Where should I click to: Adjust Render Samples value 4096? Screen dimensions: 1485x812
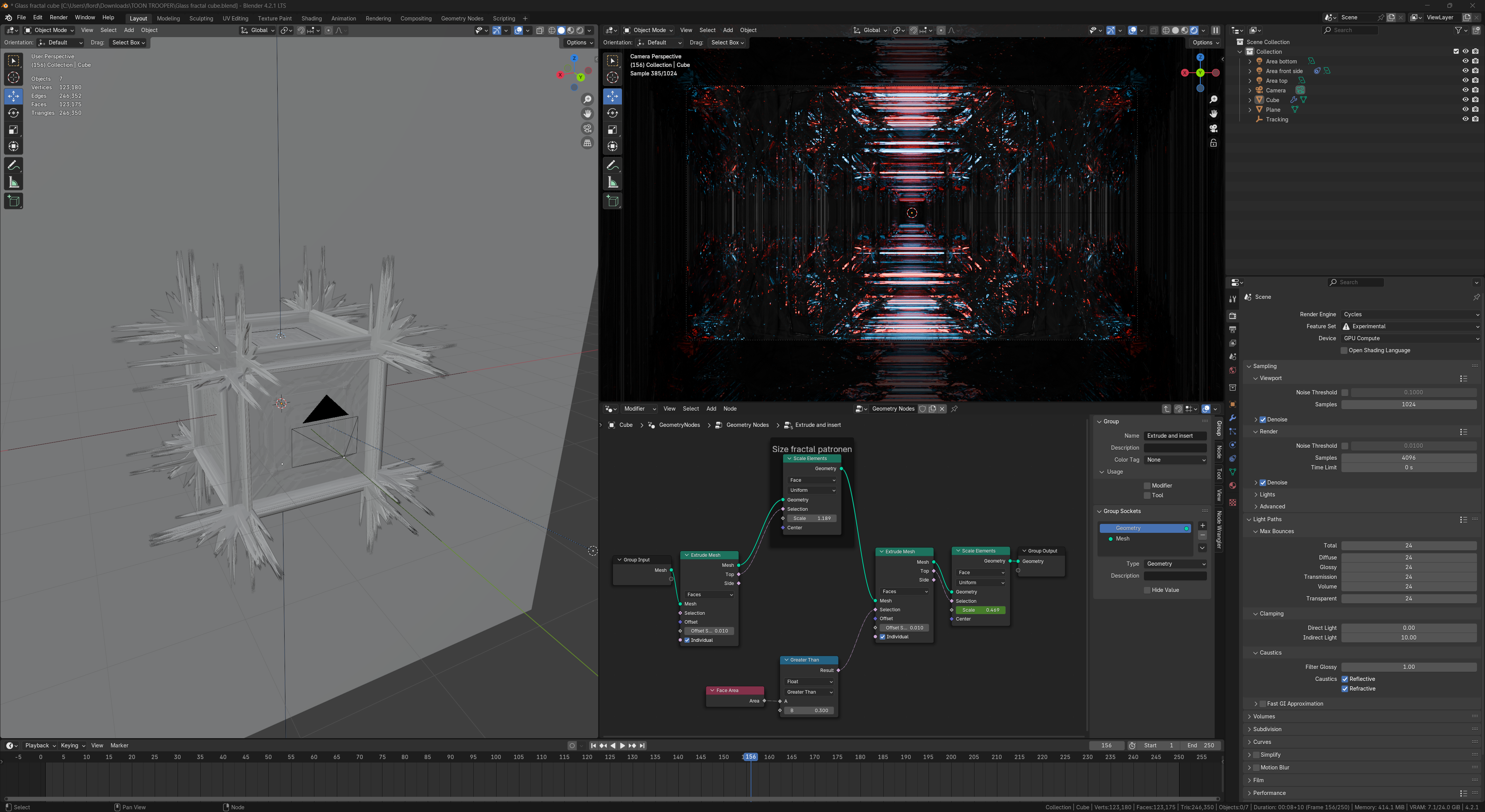[x=1408, y=457]
